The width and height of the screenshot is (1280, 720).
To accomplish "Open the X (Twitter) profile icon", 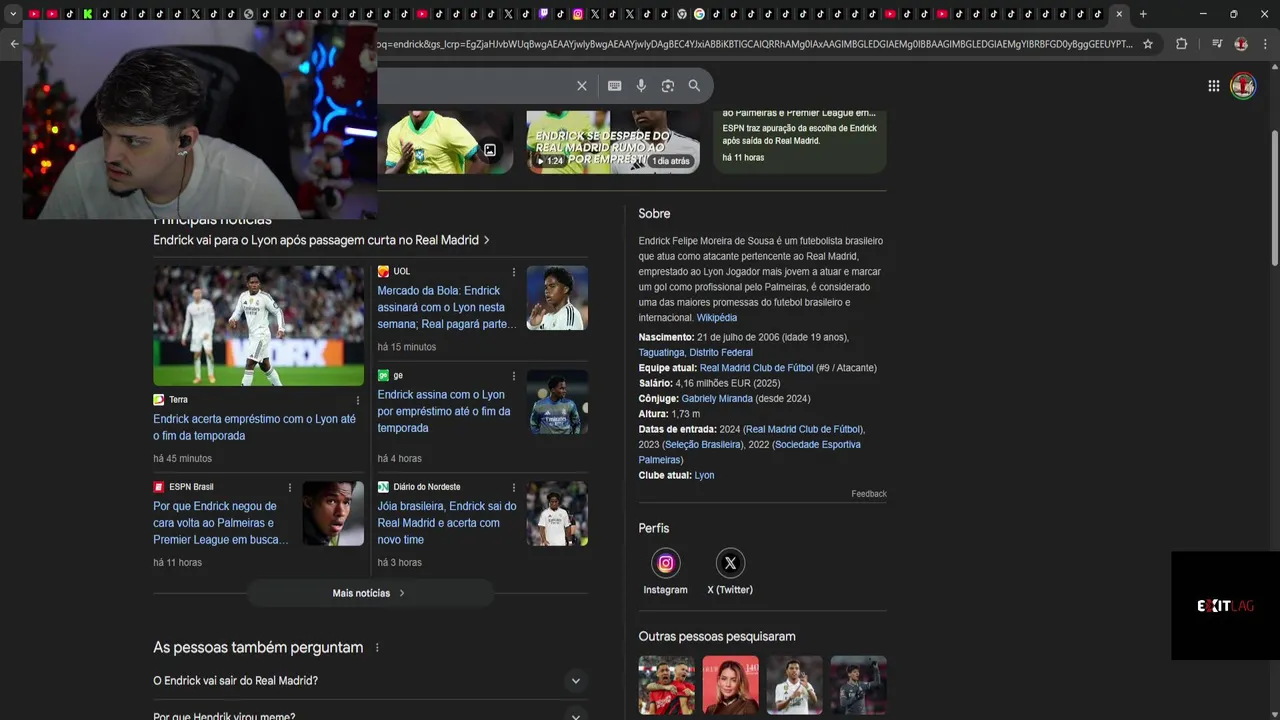I will point(730,563).
